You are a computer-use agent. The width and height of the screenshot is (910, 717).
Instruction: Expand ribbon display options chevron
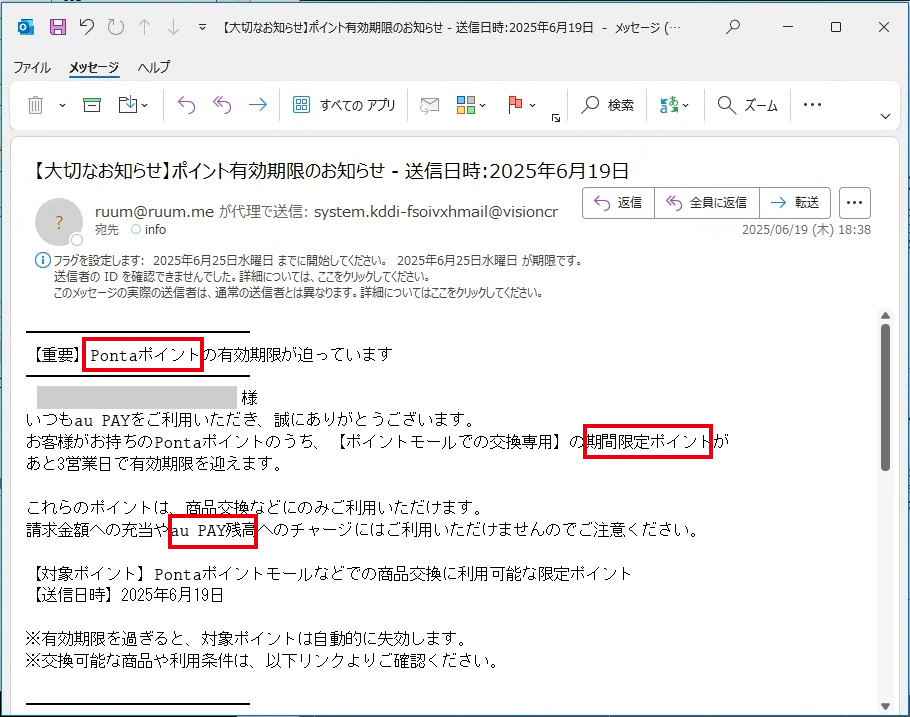point(885,116)
